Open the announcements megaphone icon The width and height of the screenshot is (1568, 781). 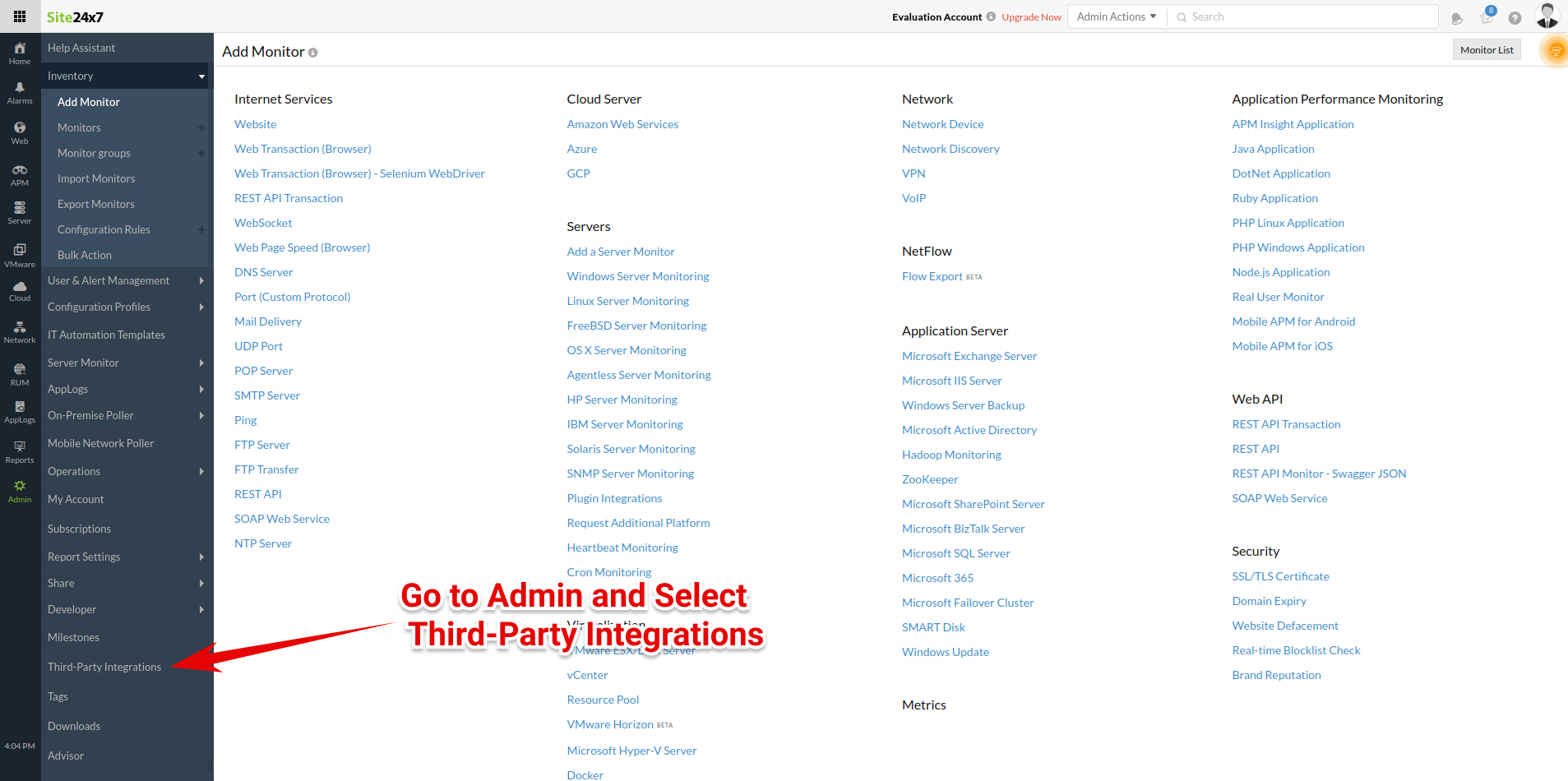[1457, 17]
